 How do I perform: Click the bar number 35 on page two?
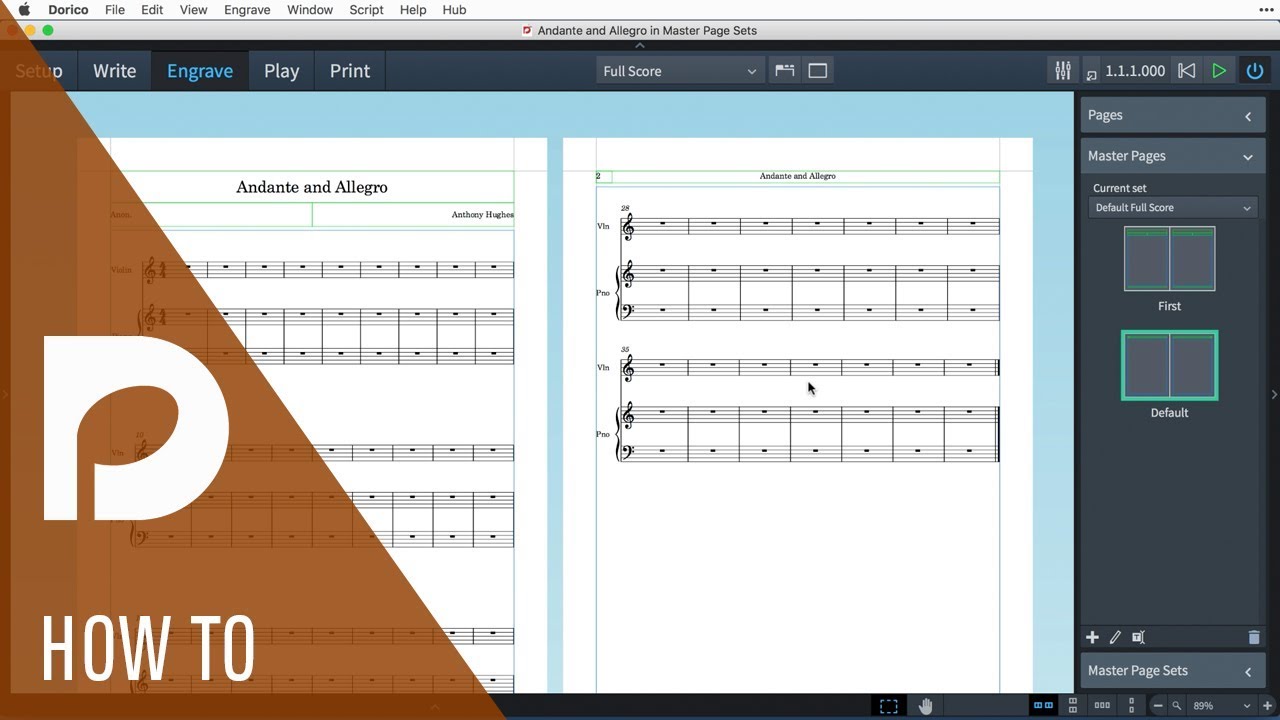point(625,350)
